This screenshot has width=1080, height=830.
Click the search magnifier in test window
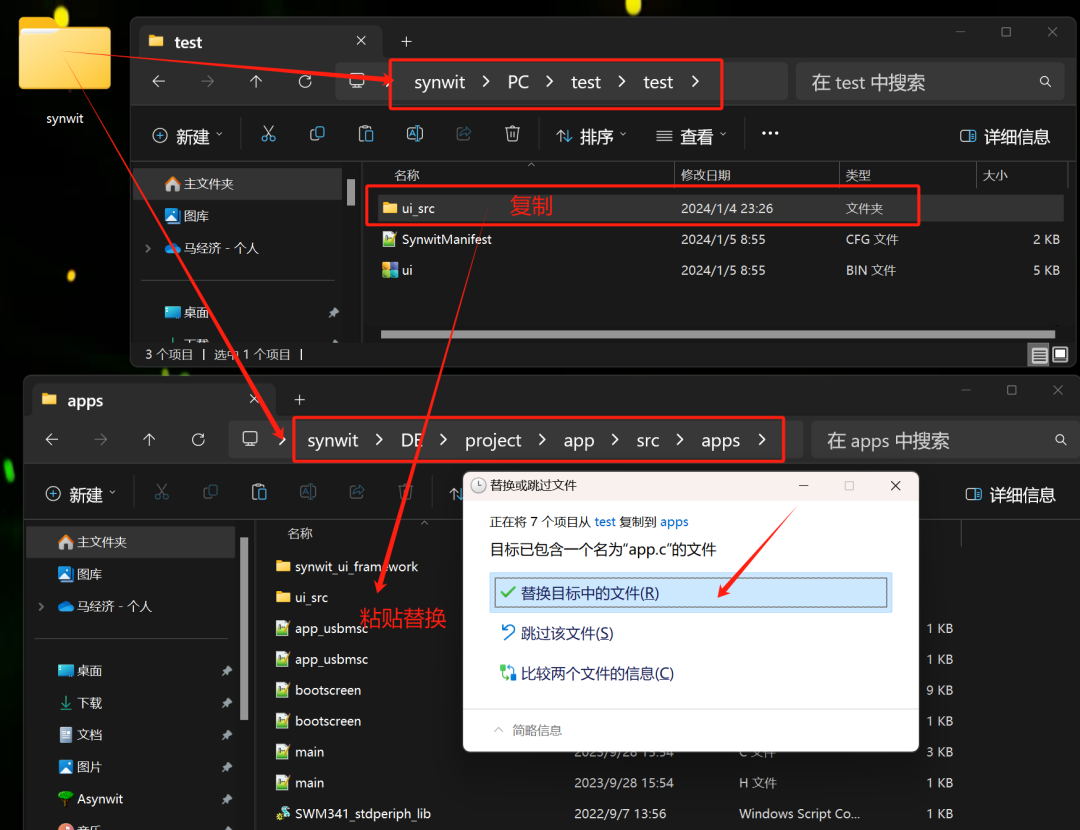[x=1045, y=82]
